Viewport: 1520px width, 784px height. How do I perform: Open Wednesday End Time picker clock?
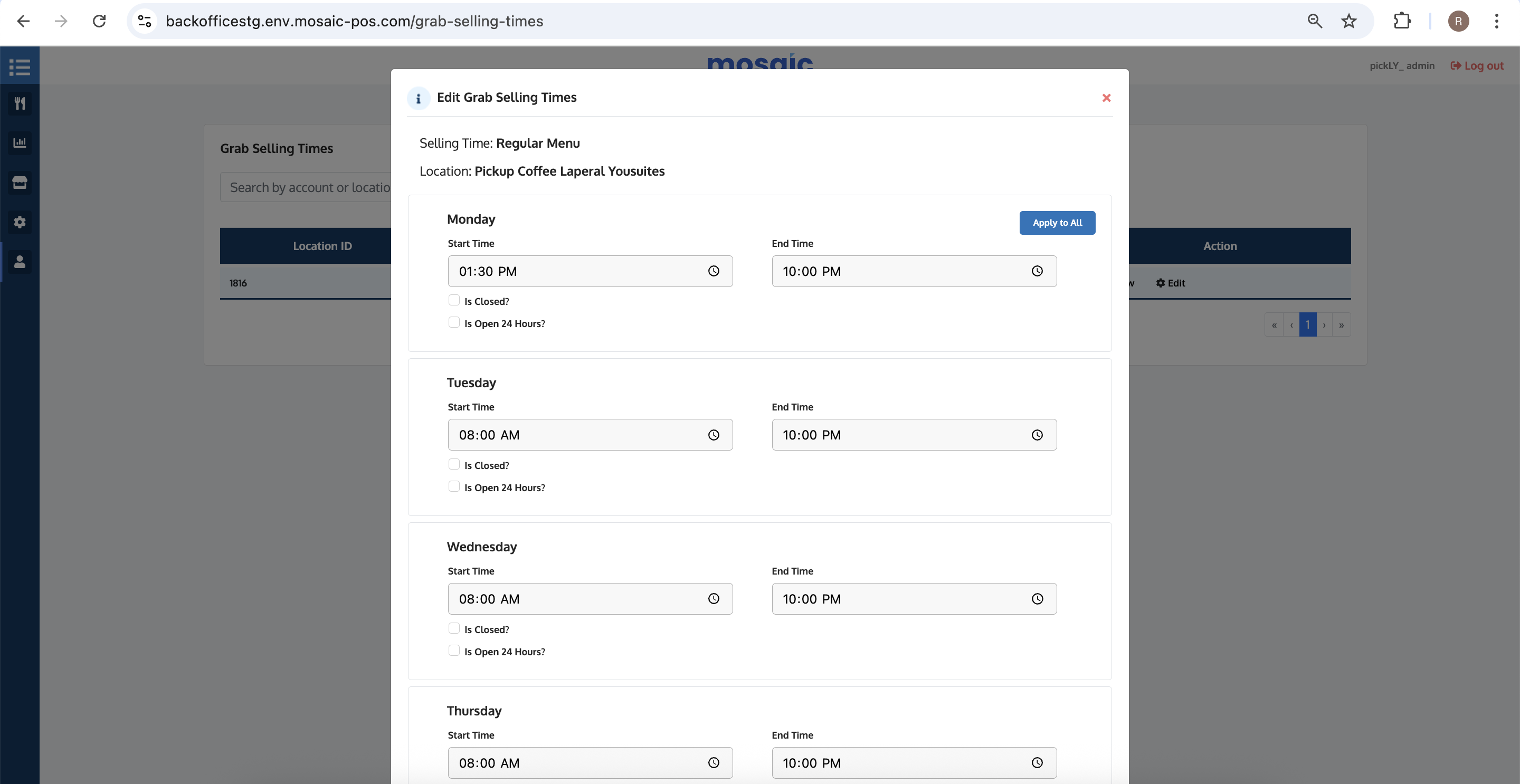pos(1037,599)
